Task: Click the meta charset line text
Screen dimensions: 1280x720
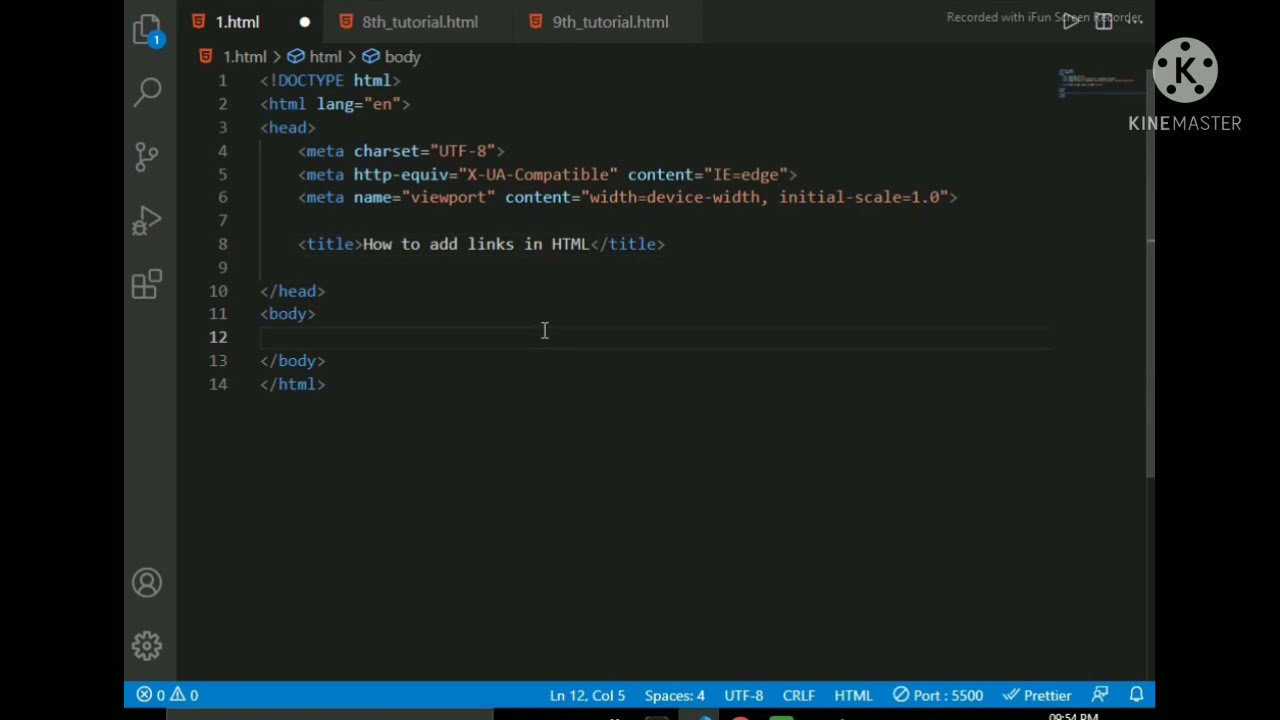Action: pyautogui.click(x=401, y=151)
